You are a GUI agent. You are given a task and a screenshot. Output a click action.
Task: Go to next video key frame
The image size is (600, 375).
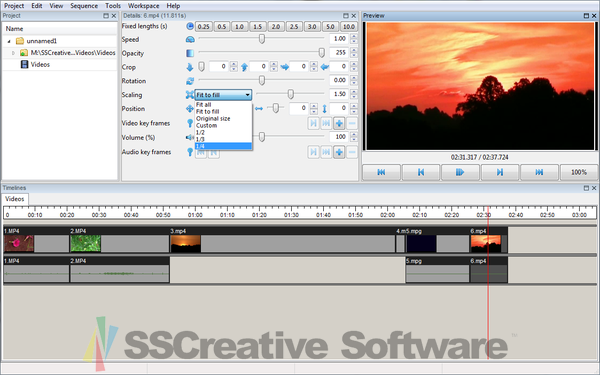pos(313,123)
